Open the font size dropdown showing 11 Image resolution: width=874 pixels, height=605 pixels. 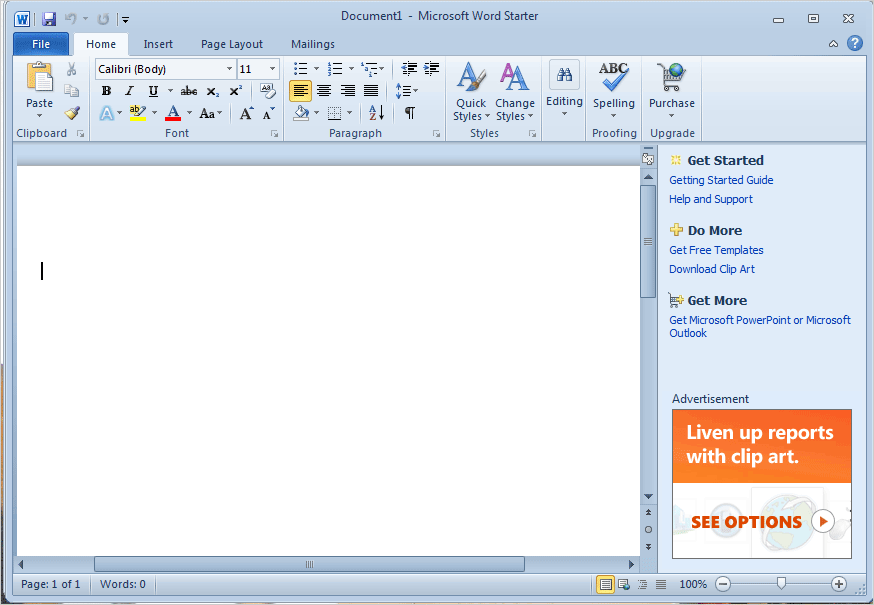(x=272, y=69)
